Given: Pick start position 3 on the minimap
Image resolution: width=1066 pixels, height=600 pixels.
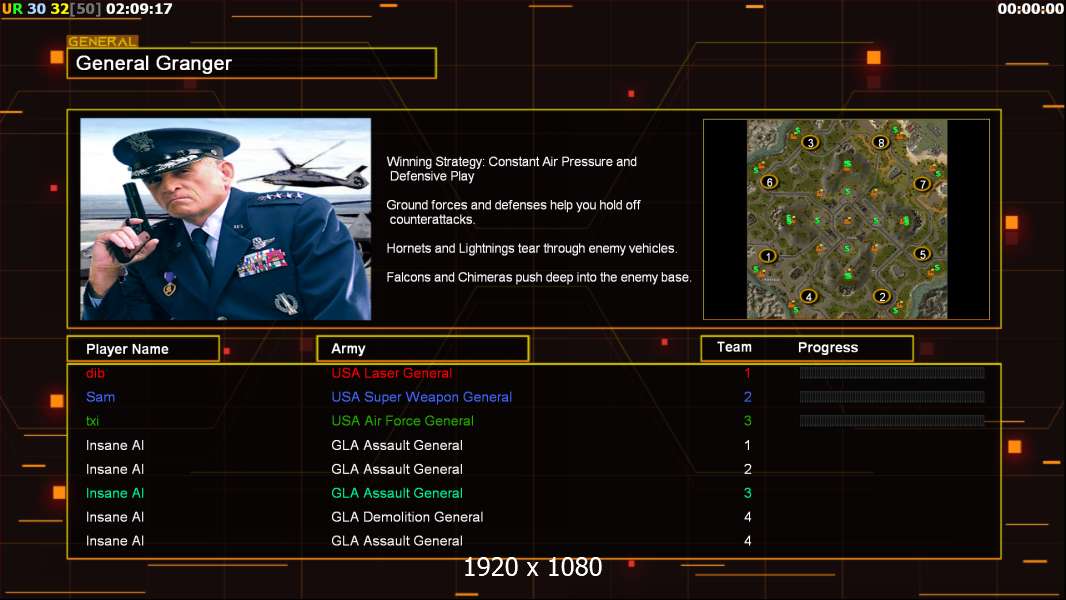Looking at the screenshot, I should 810,142.
